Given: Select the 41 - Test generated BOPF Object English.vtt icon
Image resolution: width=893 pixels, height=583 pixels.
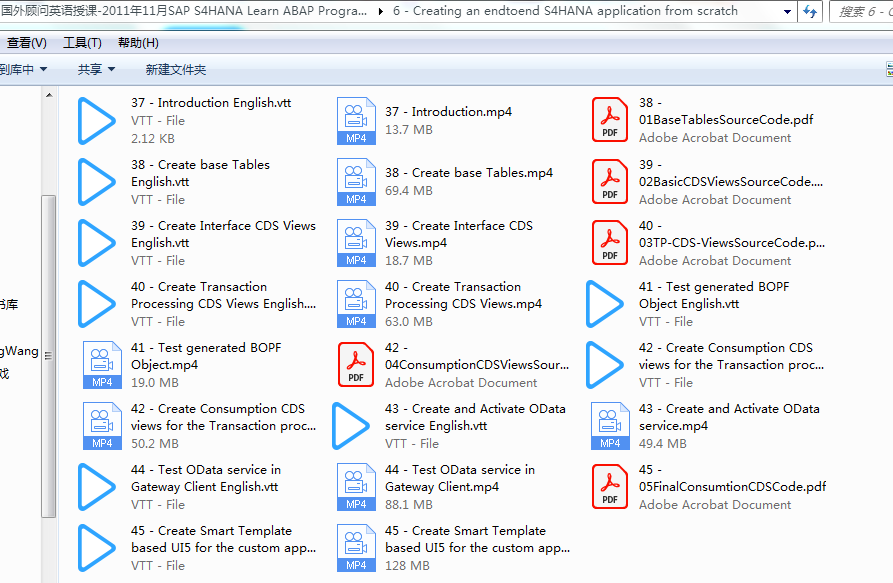Looking at the screenshot, I should click(605, 303).
